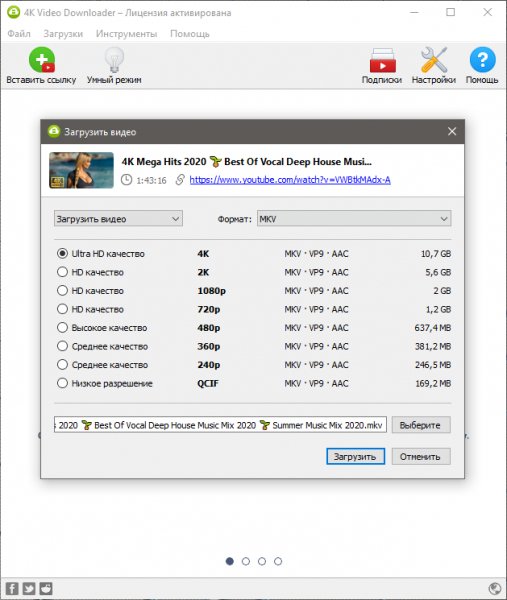
Task: Click the Загрузить download button
Action: pos(355,457)
